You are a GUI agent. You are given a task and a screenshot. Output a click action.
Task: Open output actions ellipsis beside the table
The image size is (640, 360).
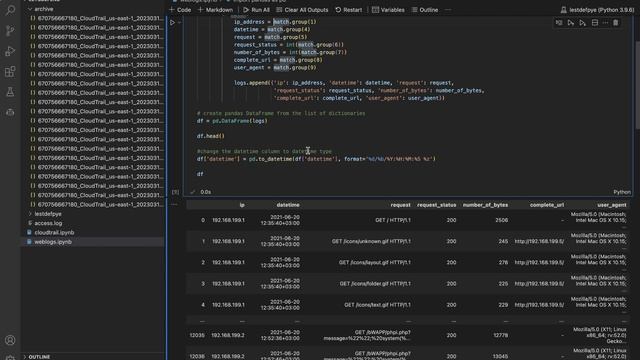tap(174, 204)
